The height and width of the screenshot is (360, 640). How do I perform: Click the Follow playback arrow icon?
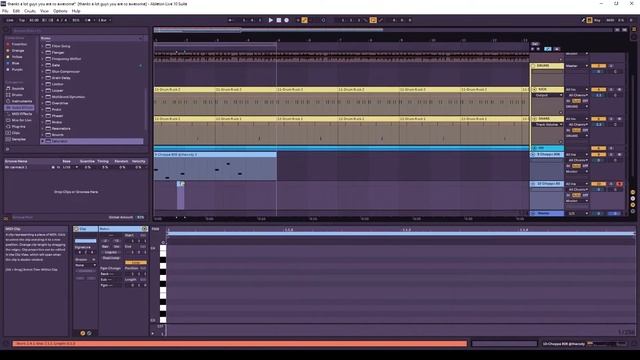pos(230,20)
